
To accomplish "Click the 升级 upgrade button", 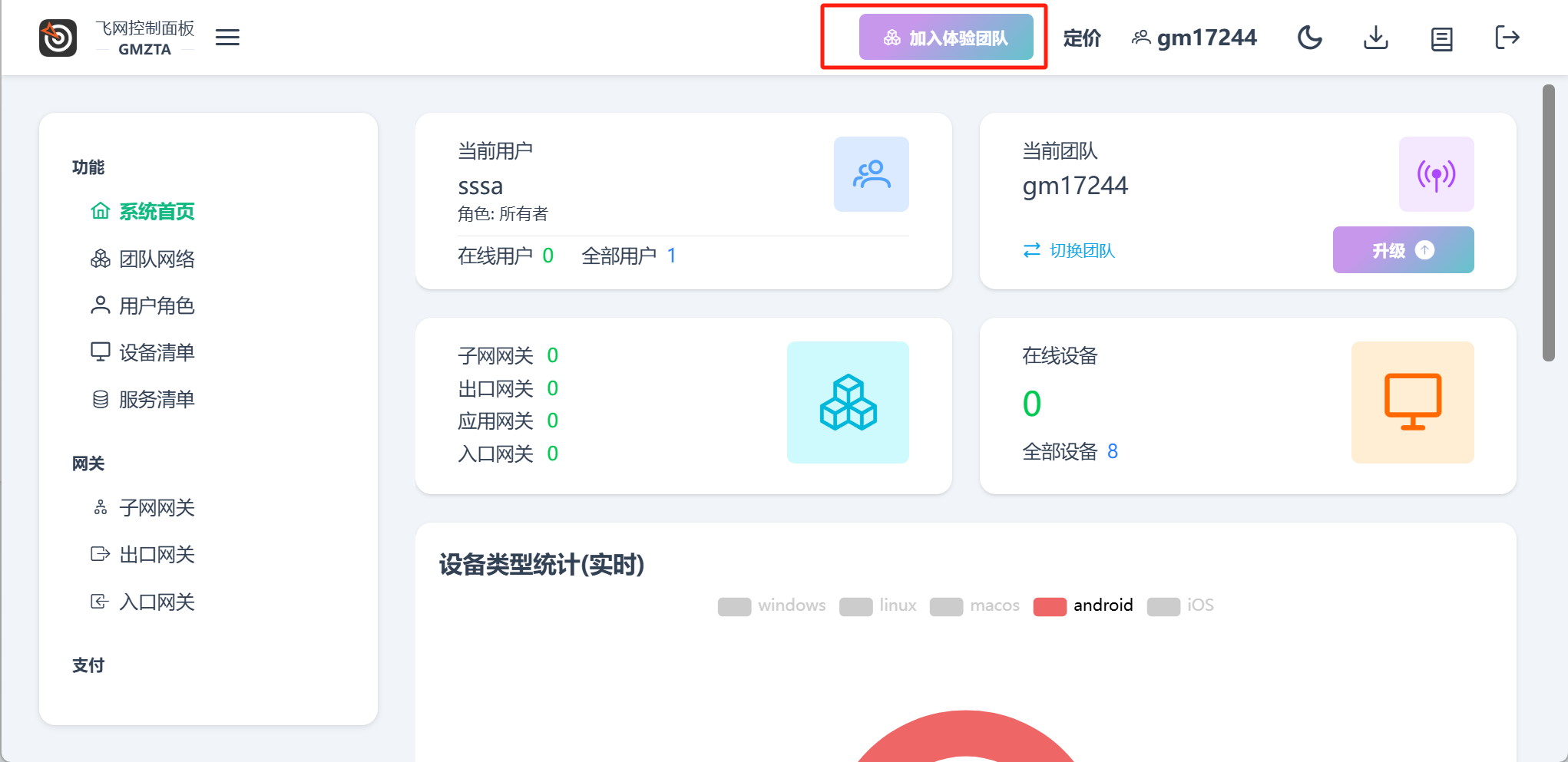I will coord(1402,250).
